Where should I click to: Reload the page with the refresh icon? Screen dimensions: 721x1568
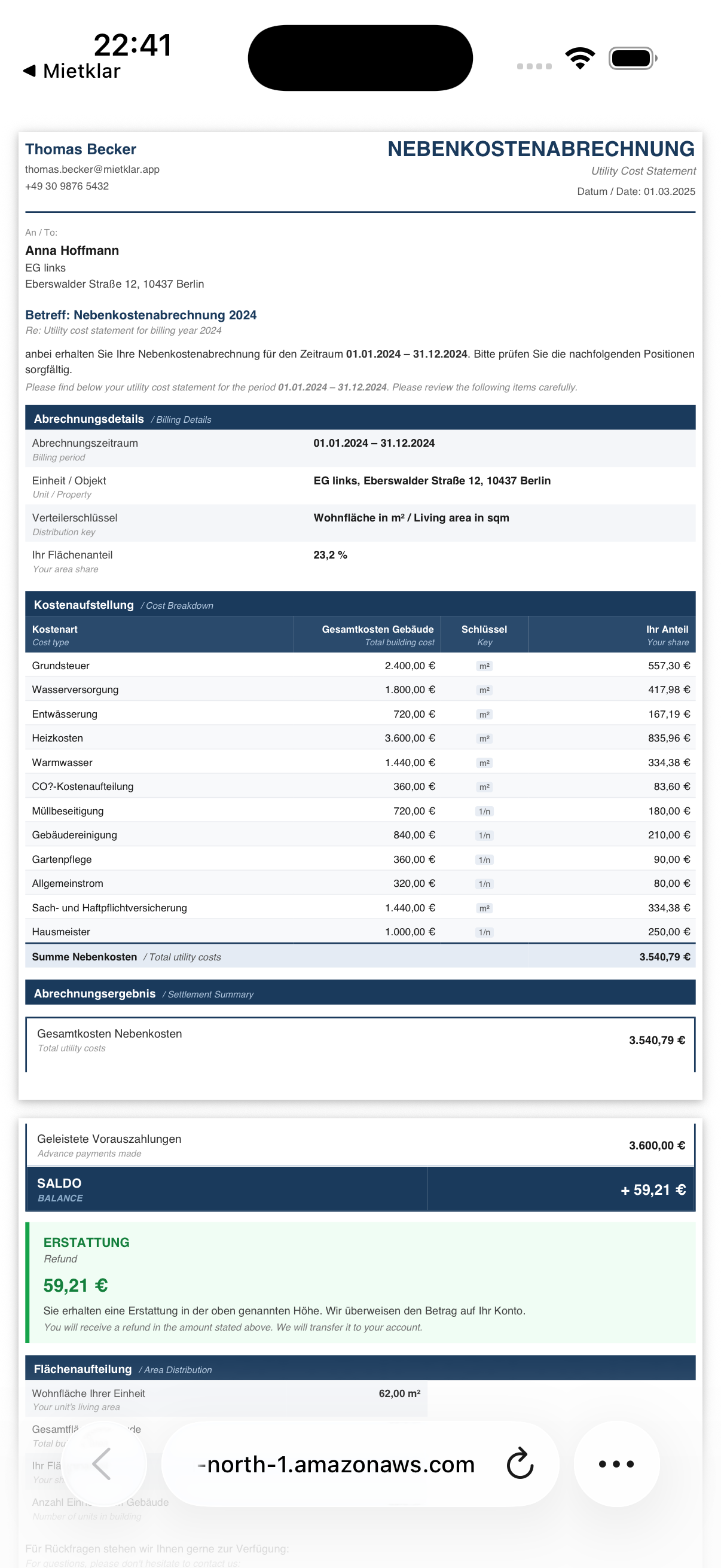click(520, 1463)
